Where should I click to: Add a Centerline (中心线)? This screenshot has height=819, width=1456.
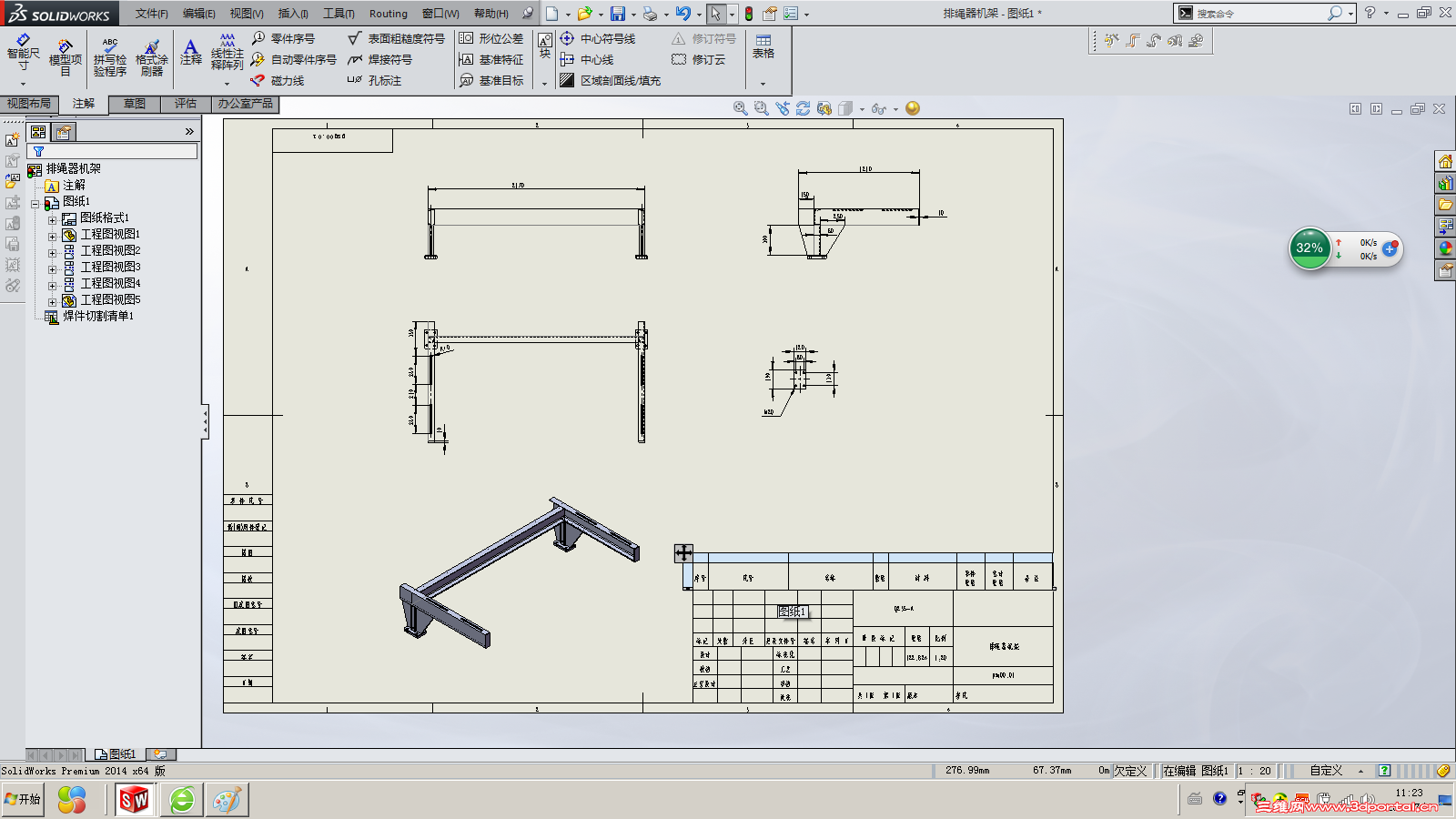point(587,59)
